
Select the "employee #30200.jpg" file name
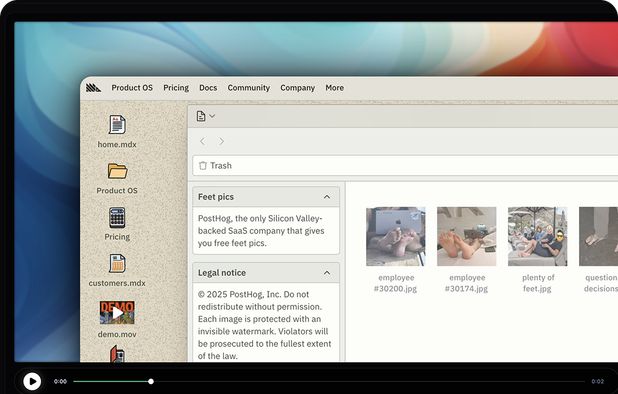tap(396, 283)
